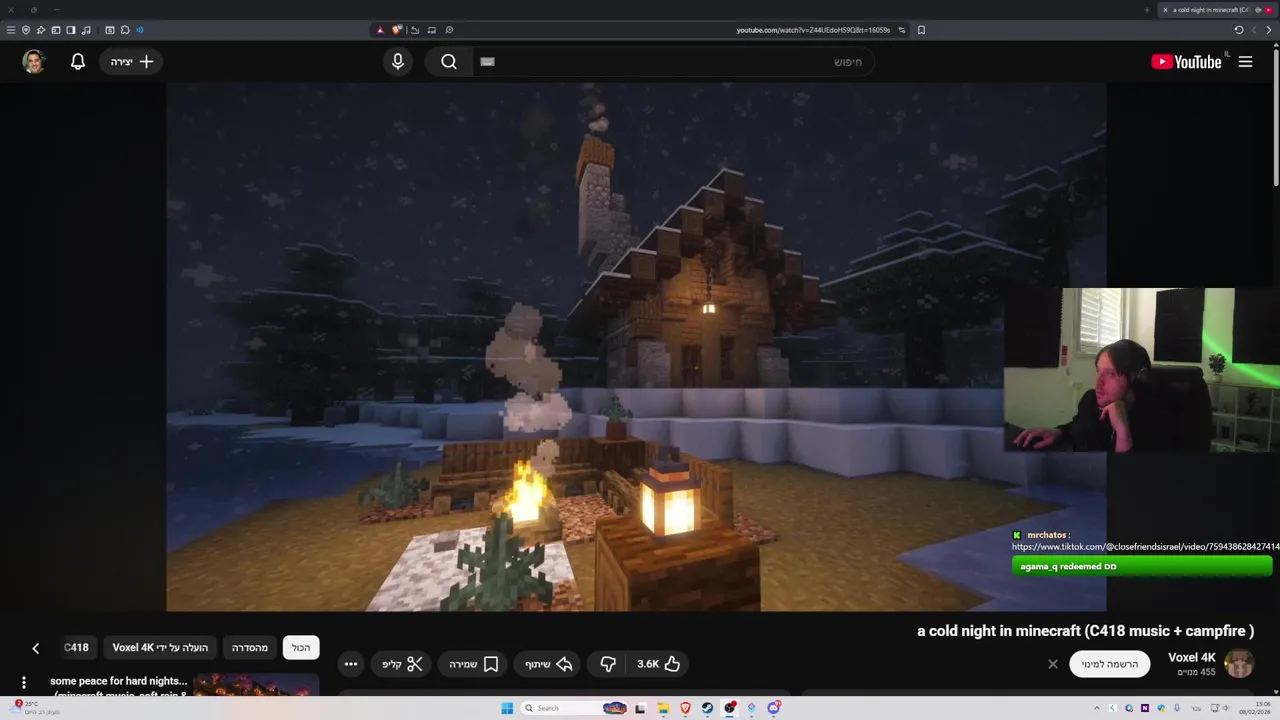Open the Windows Start menu
The width and height of the screenshot is (1280, 720).
[x=507, y=708]
